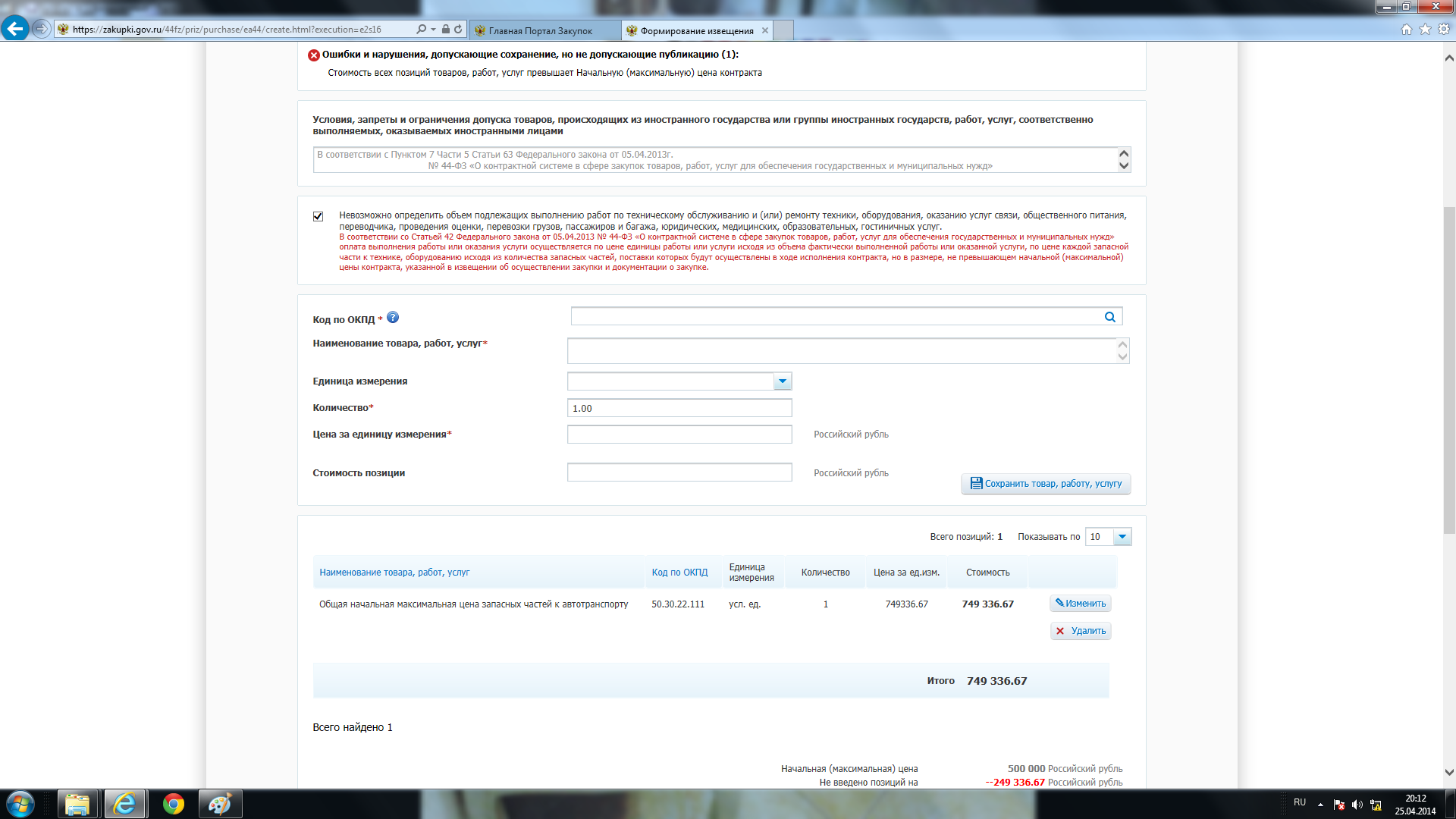The width and height of the screenshot is (1456, 819).
Task: Launch Google Chrome from the taskbar
Action: (x=174, y=804)
